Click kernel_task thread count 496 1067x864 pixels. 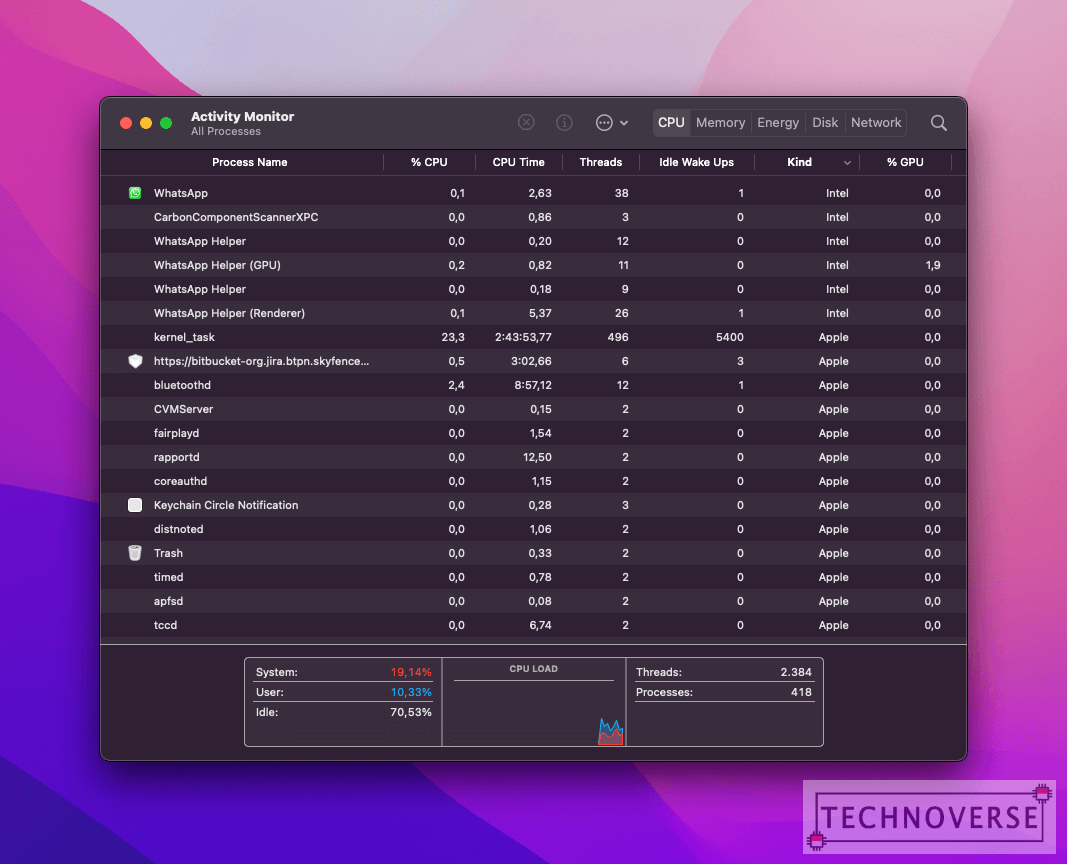[x=618, y=337]
